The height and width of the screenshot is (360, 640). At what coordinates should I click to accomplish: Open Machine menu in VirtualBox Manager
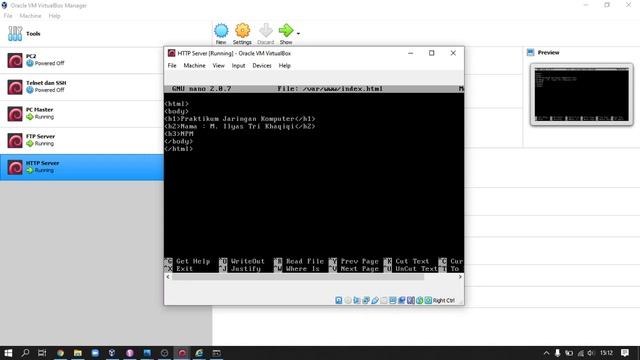click(31, 16)
